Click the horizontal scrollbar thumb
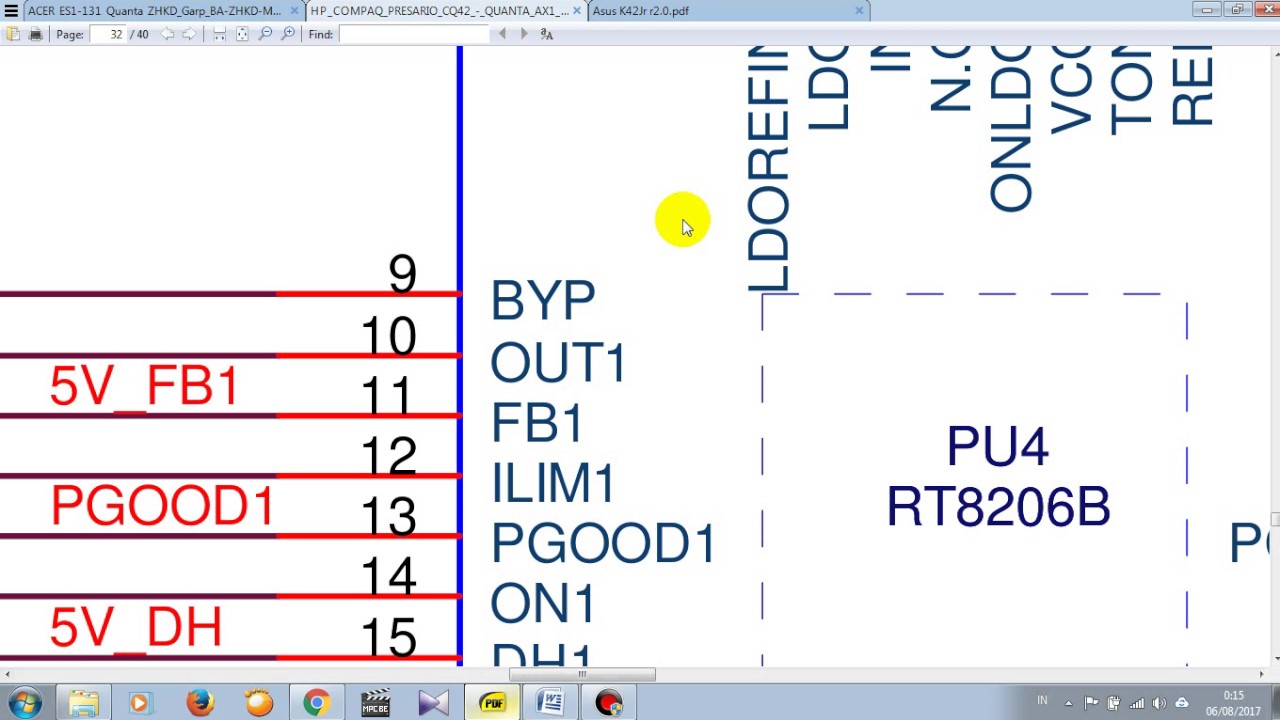The height and width of the screenshot is (720, 1280). point(582,674)
